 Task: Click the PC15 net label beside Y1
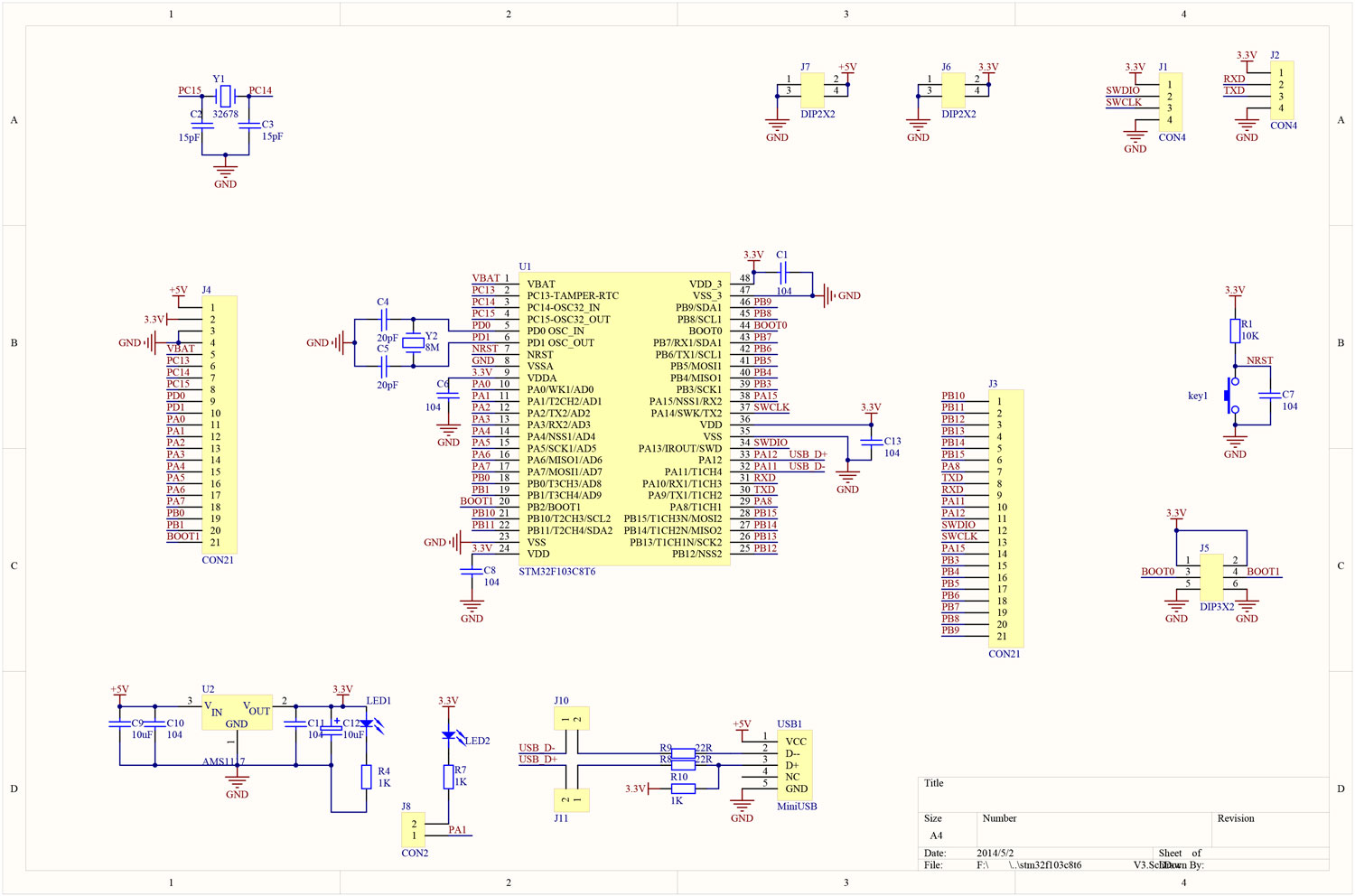(x=190, y=90)
